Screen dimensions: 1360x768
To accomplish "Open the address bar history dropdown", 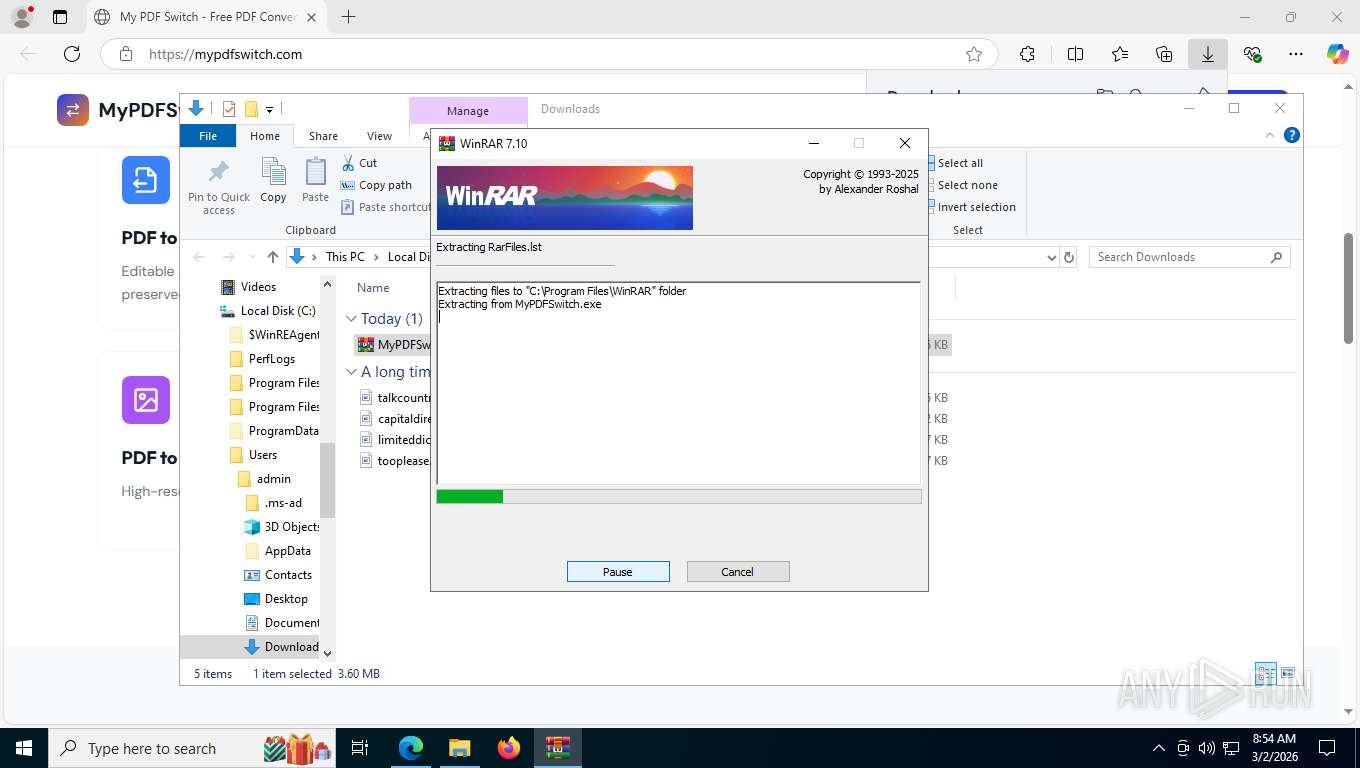I will coord(1051,257).
